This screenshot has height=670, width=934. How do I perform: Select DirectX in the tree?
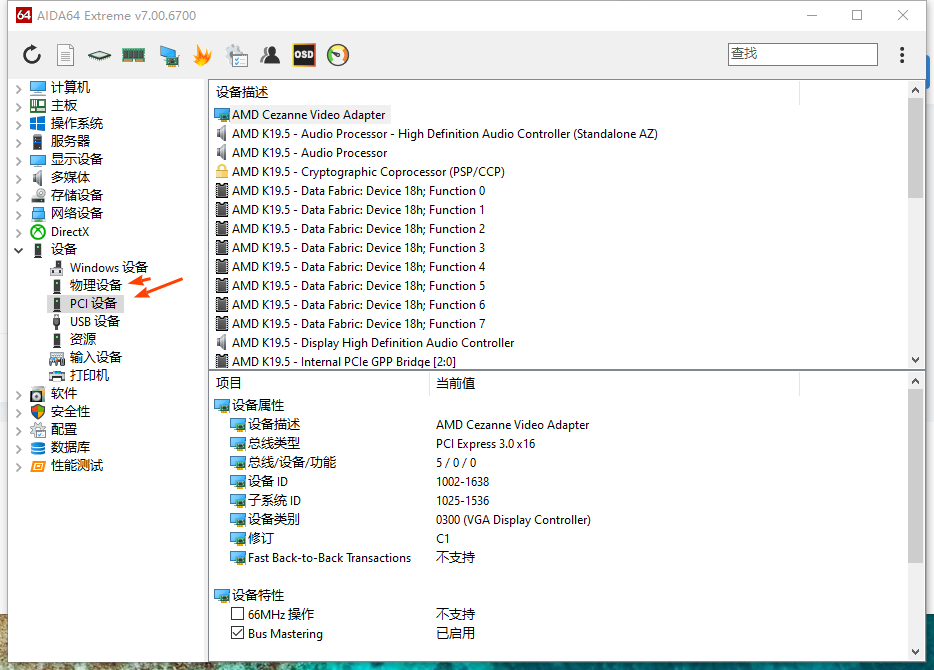coord(70,232)
